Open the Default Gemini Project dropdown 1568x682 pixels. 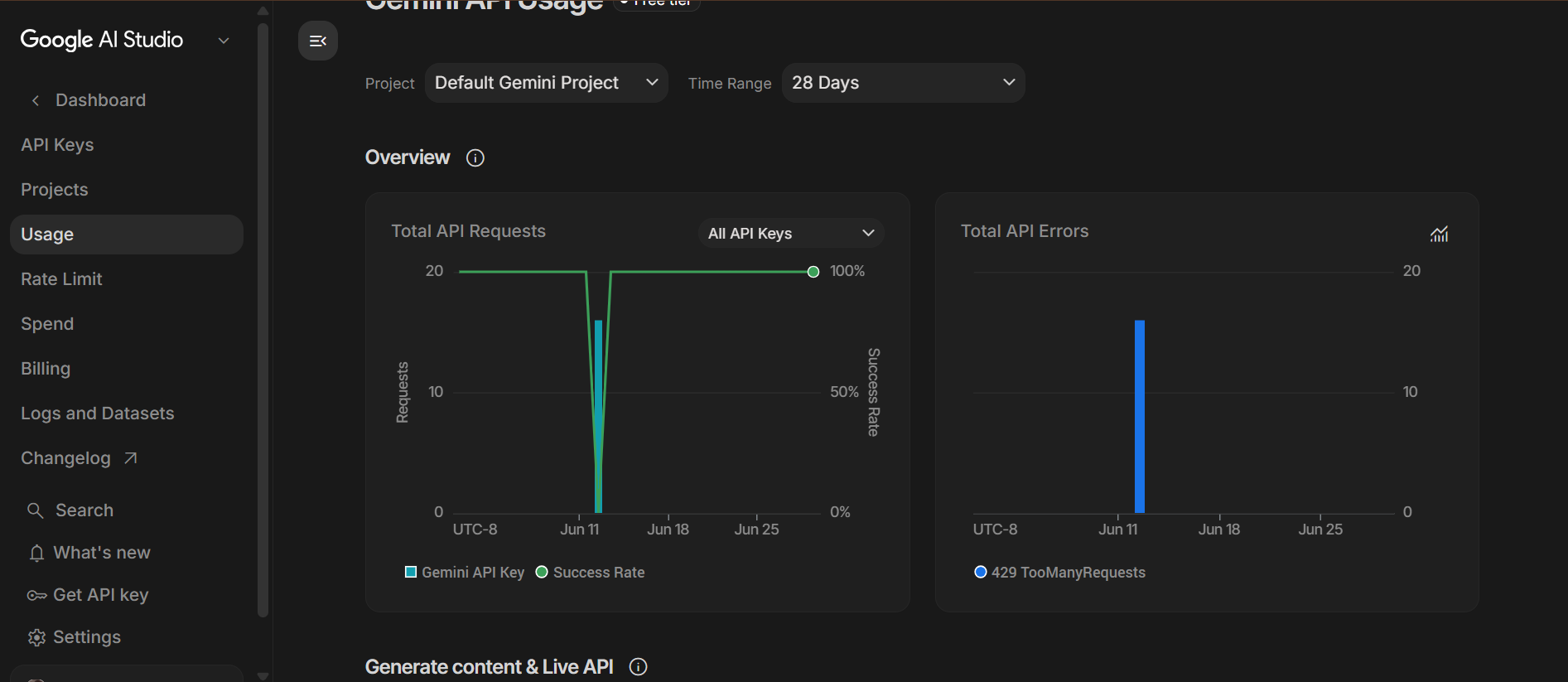click(x=547, y=83)
